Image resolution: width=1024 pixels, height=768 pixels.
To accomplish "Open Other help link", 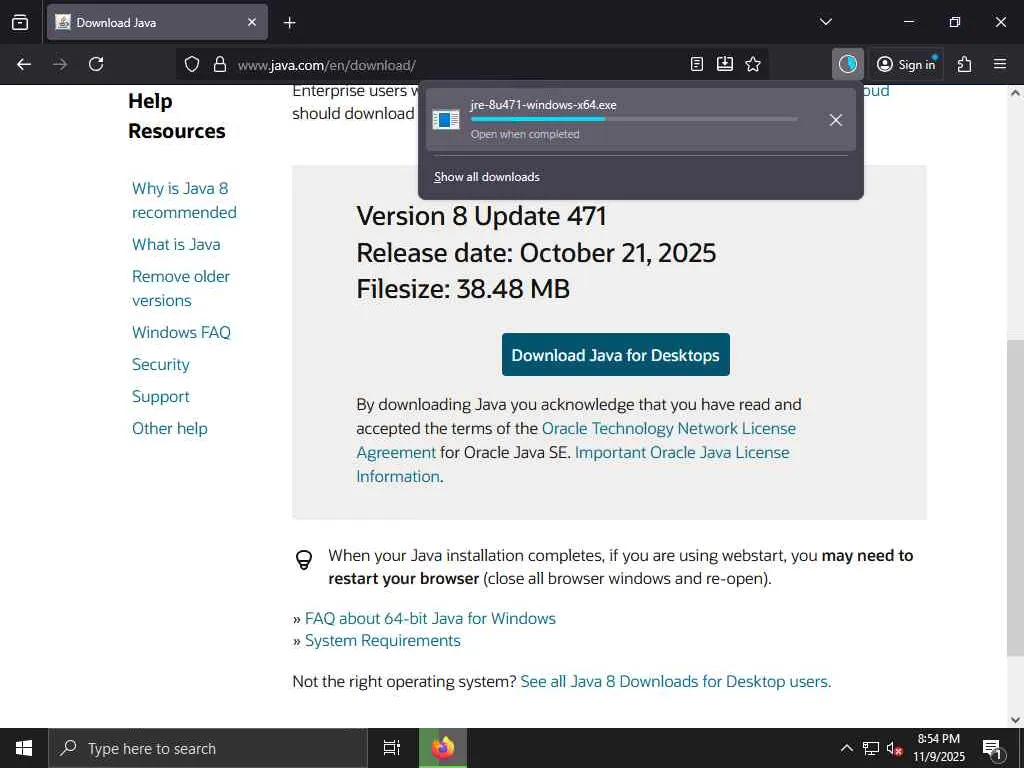I will (170, 428).
